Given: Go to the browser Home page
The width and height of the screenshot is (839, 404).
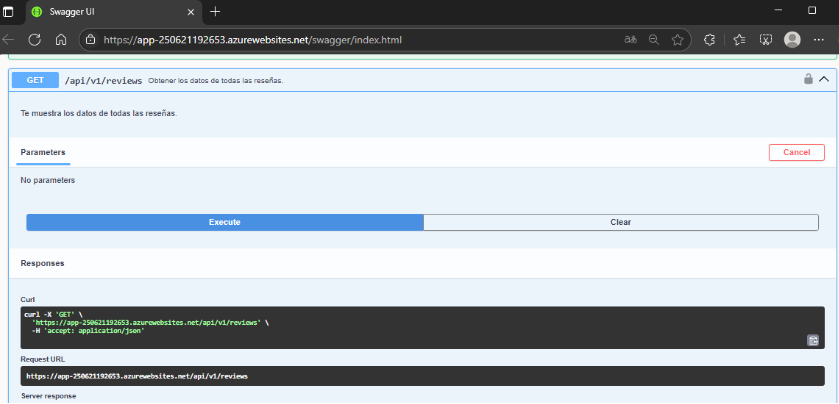Looking at the screenshot, I should (x=61, y=40).
